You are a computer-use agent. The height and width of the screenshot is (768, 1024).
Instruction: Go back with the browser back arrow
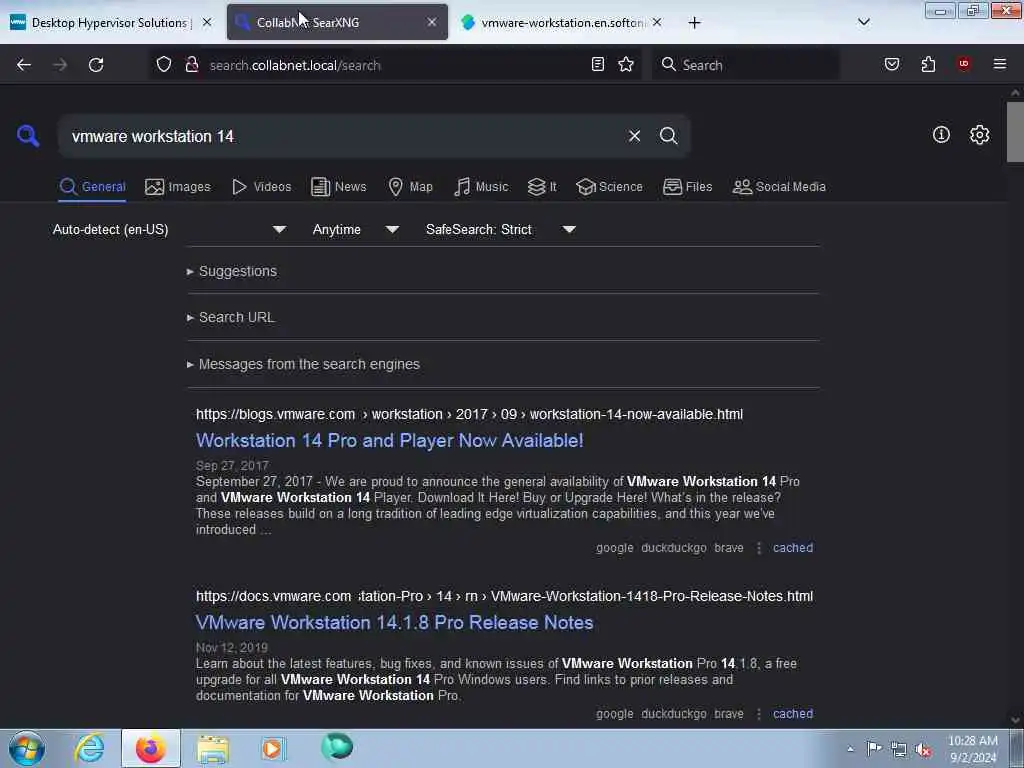click(x=24, y=65)
